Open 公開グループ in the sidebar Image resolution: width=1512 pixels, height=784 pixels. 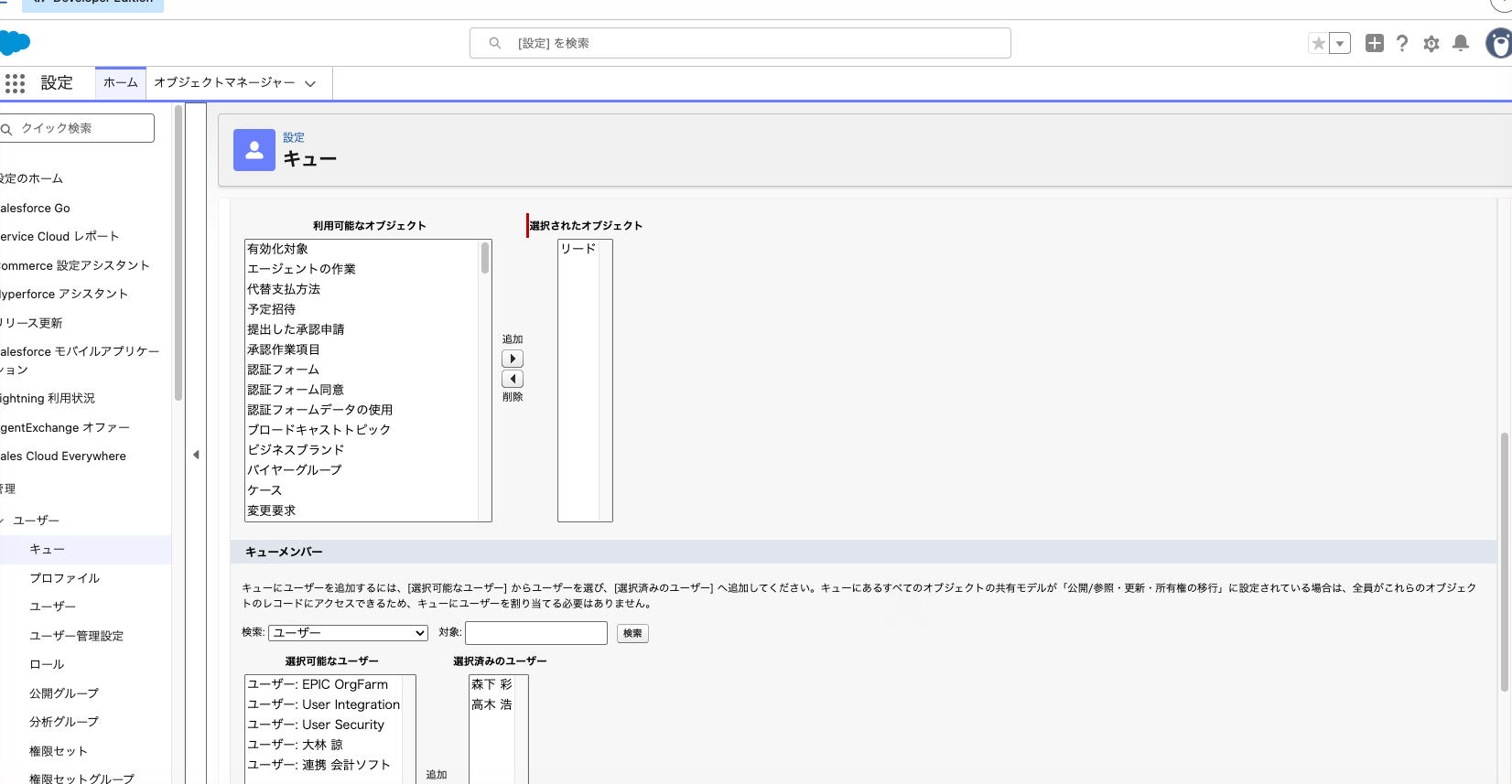(x=64, y=693)
